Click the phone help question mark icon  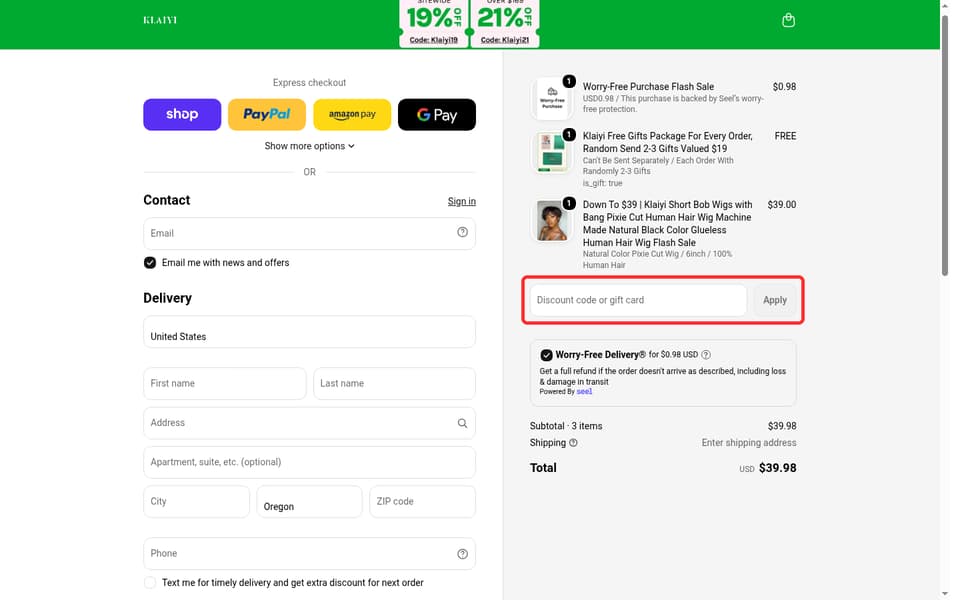(462, 553)
